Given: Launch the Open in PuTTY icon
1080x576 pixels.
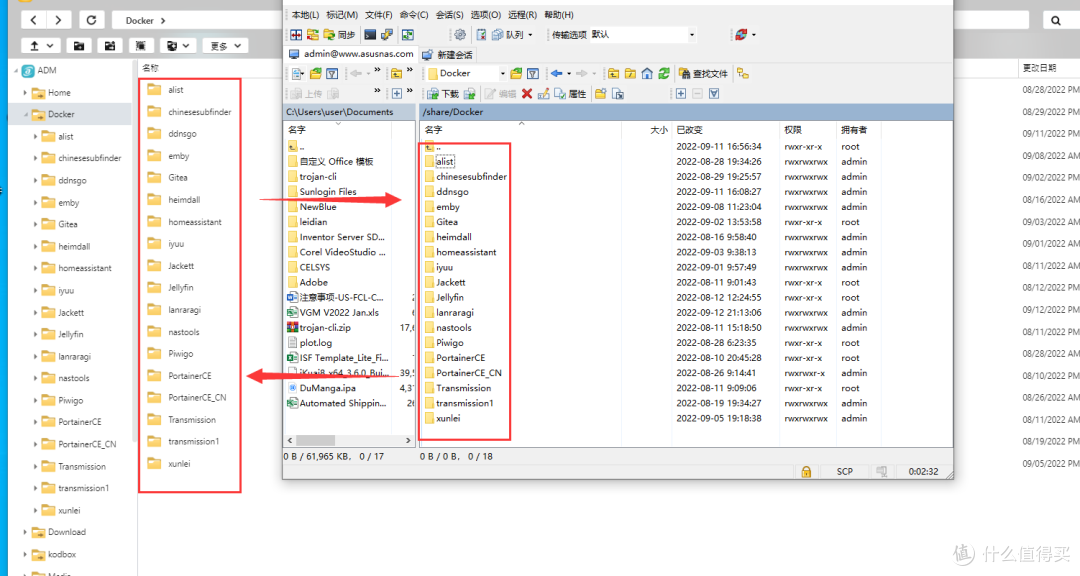Looking at the screenshot, I should [x=387, y=34].
